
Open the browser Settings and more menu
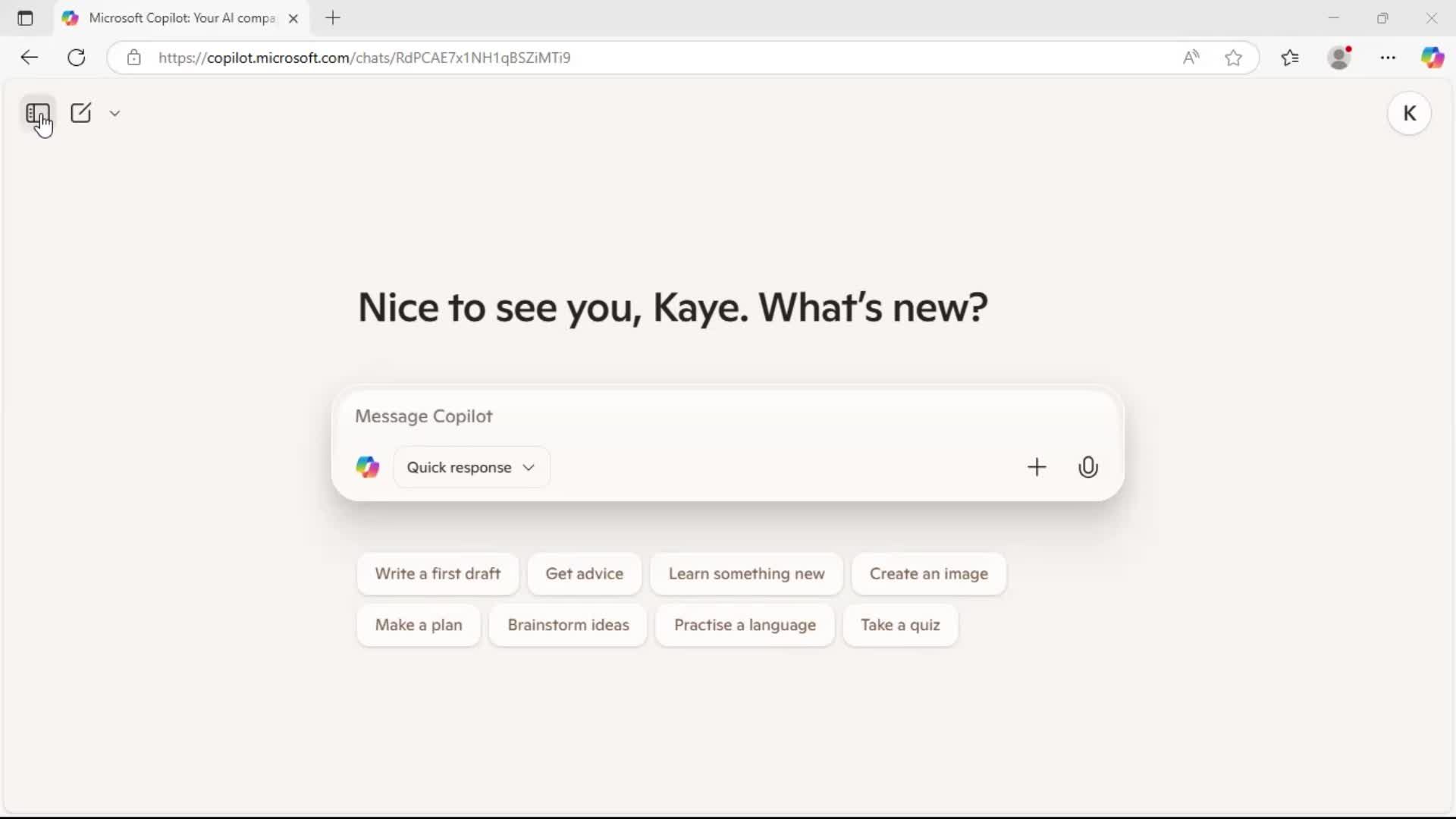(1388, 58)
